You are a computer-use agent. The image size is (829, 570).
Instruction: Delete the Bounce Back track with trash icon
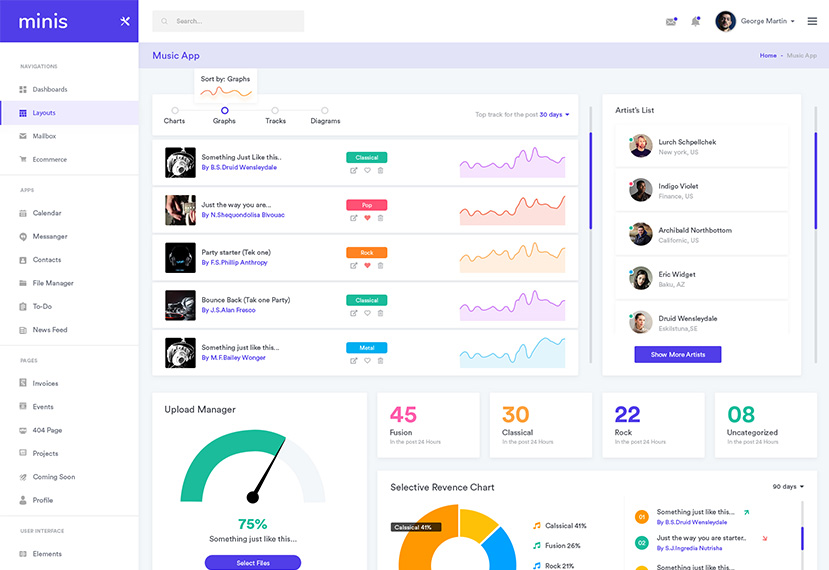click(x=380, y=313)
